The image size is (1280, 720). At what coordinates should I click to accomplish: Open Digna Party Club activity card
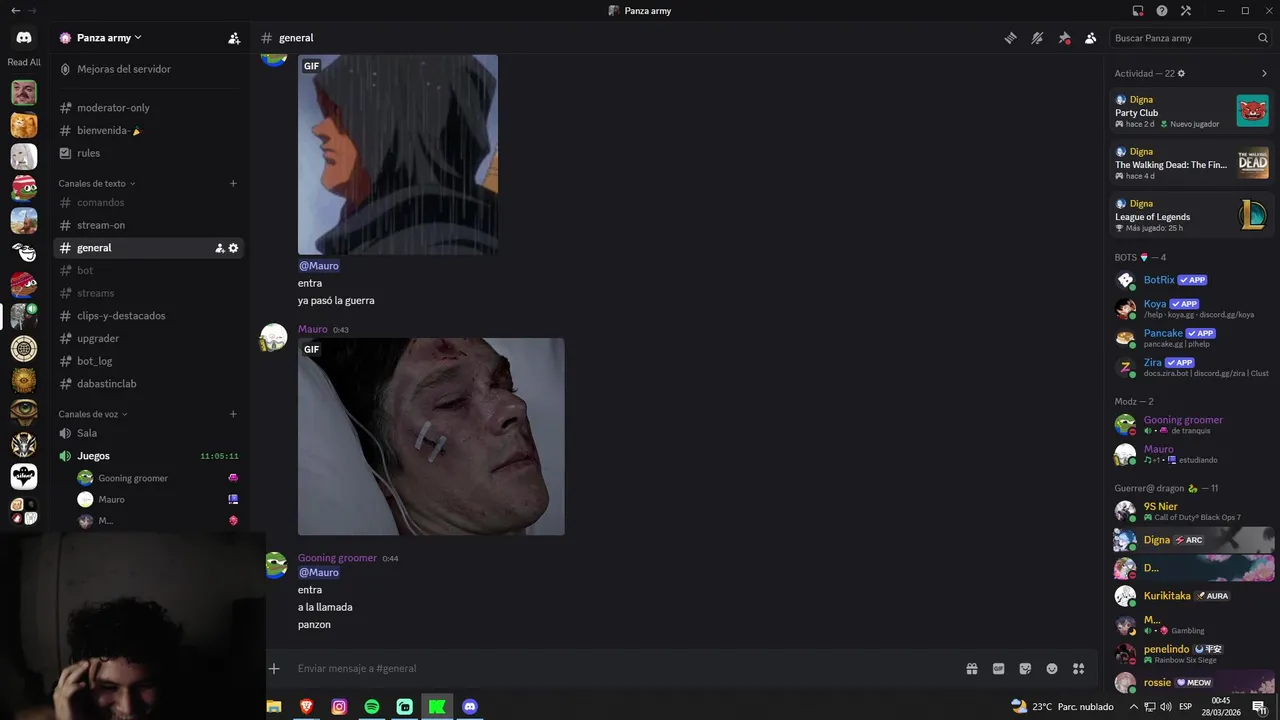tap(1192, 111)
